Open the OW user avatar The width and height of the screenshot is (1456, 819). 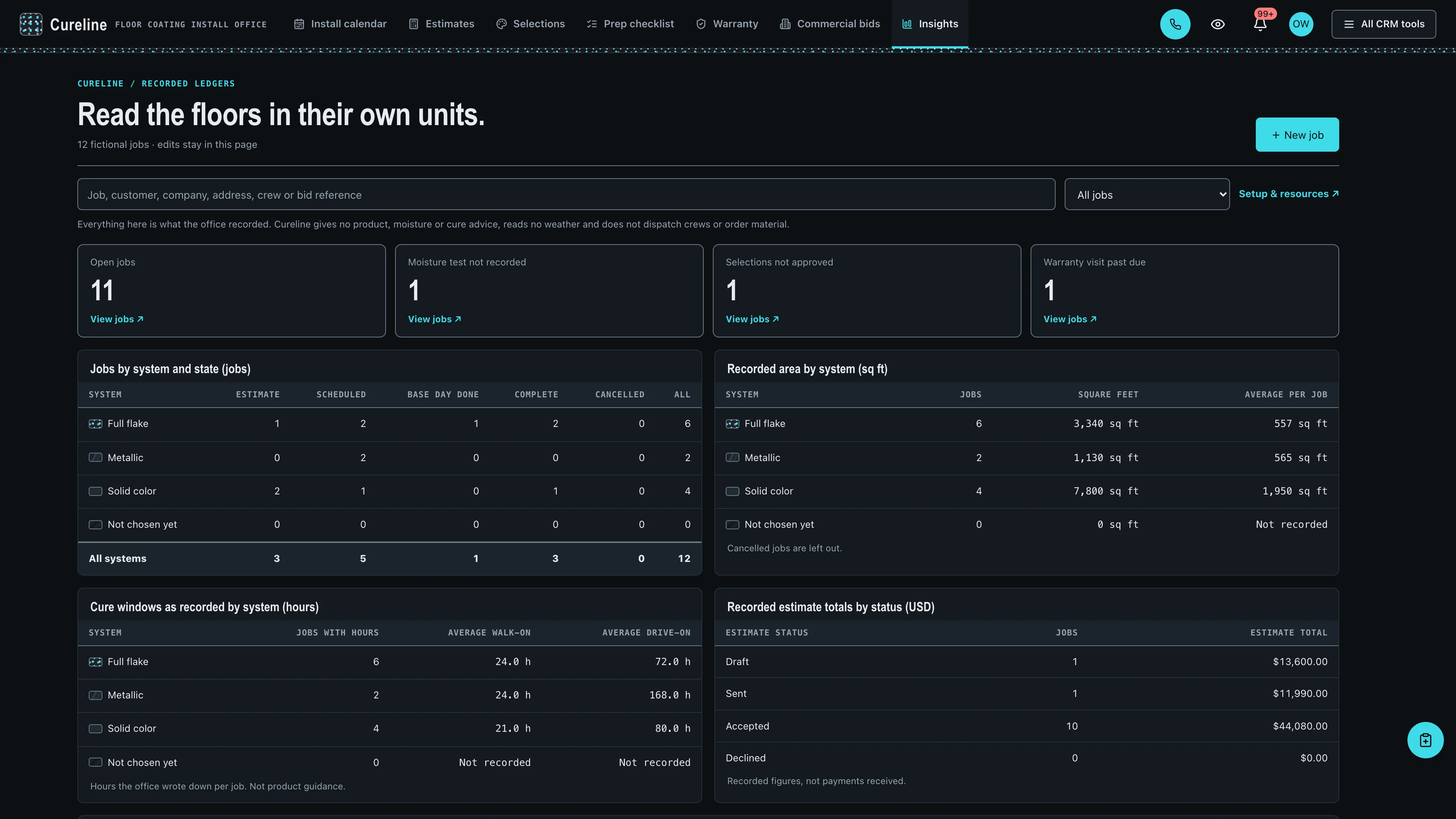pos(1301,24)
